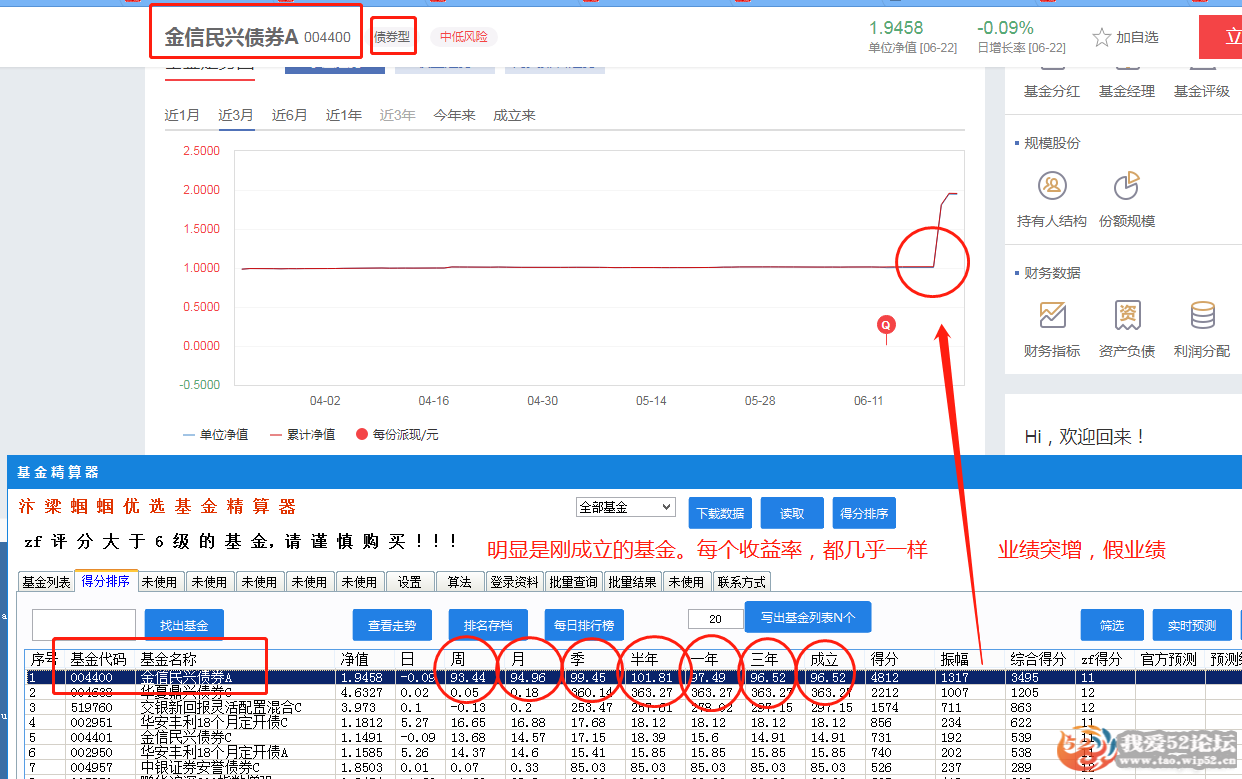Select row 中银证券安誉债券C

(634, 766)
